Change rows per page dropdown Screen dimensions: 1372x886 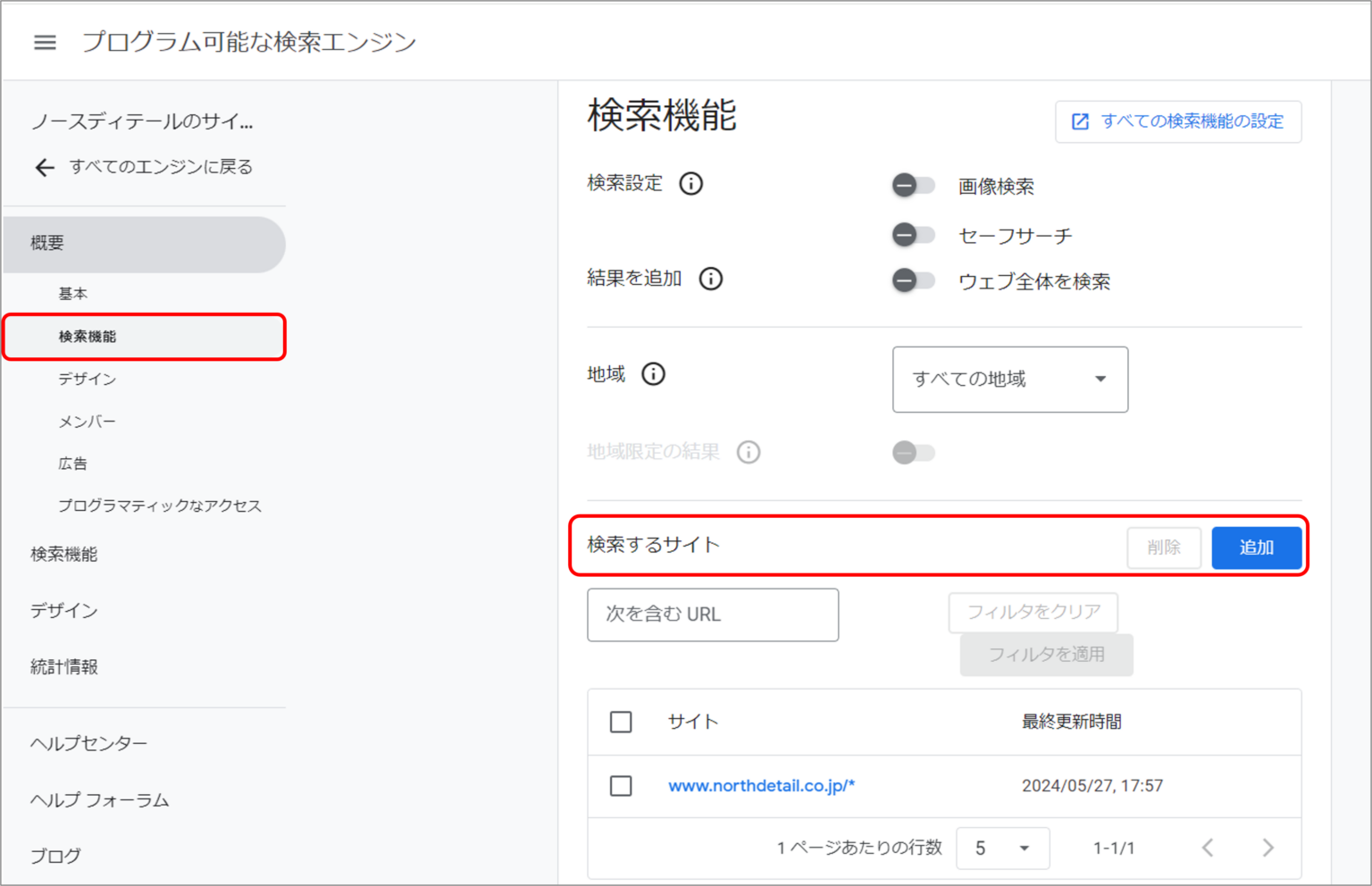pos(1002,848)
